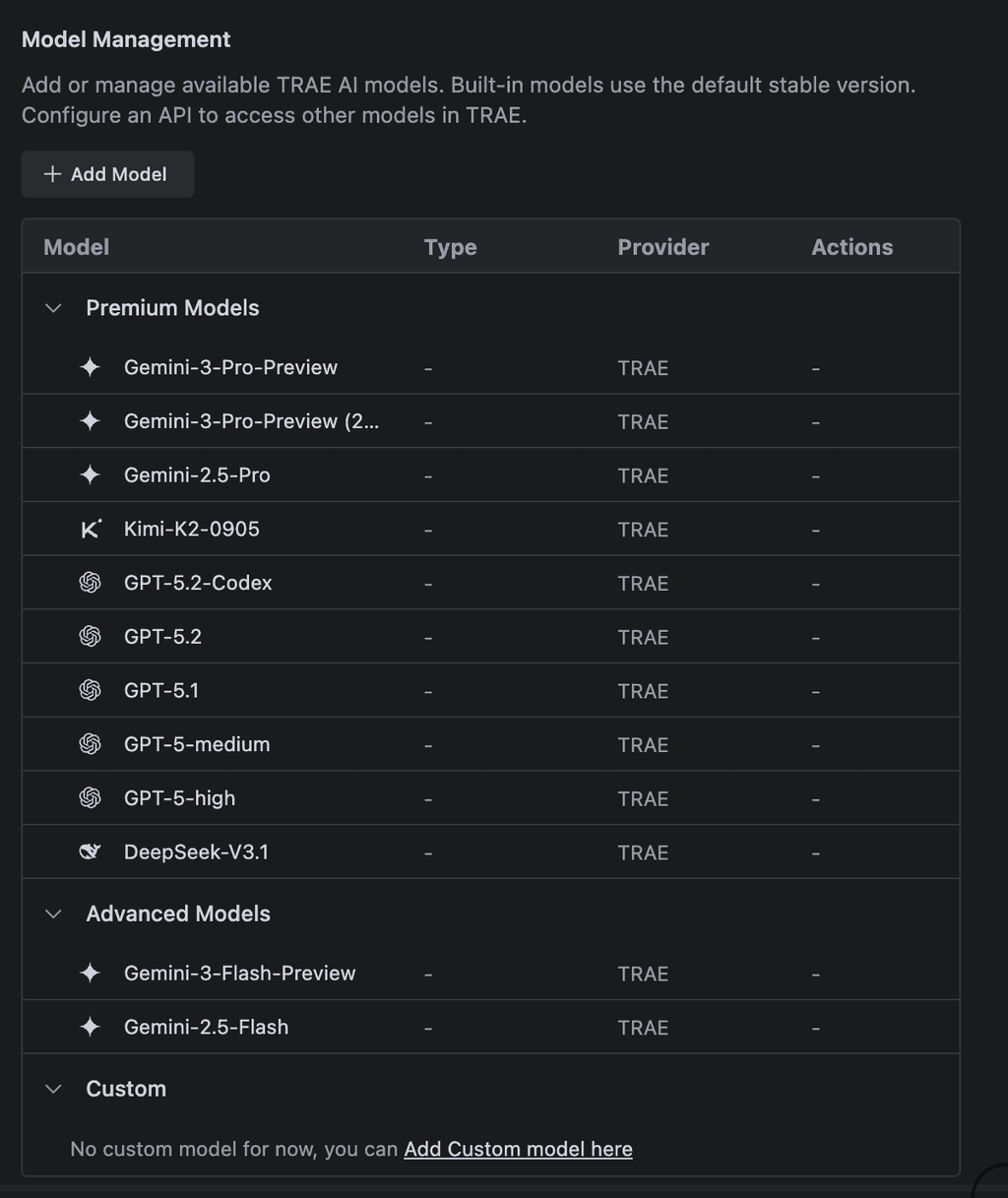Click the Model column header
This screenshot has height=1198, width=1008.
pos(76,246)
